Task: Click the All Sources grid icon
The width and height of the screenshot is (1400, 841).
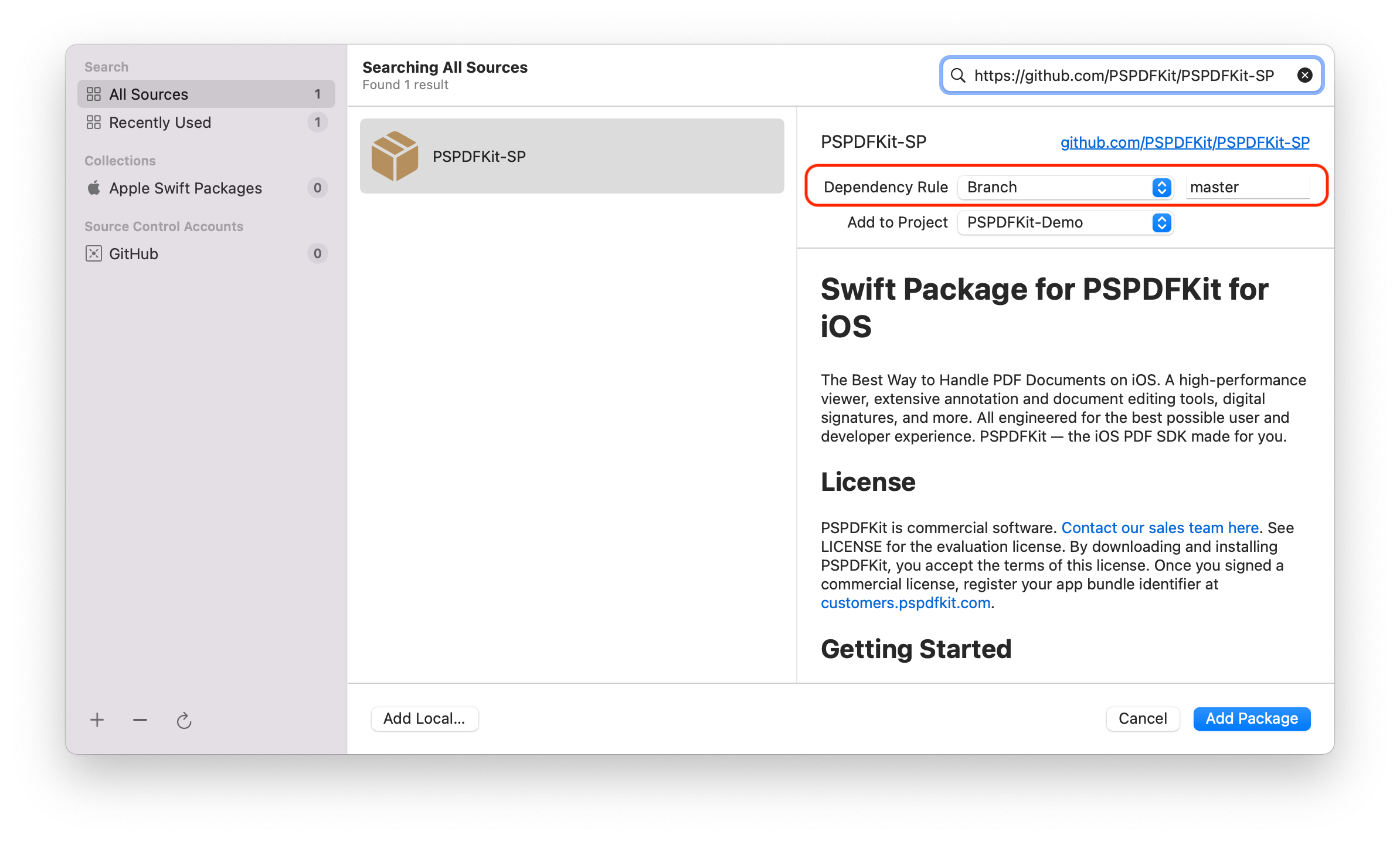Action: (94, 94)
